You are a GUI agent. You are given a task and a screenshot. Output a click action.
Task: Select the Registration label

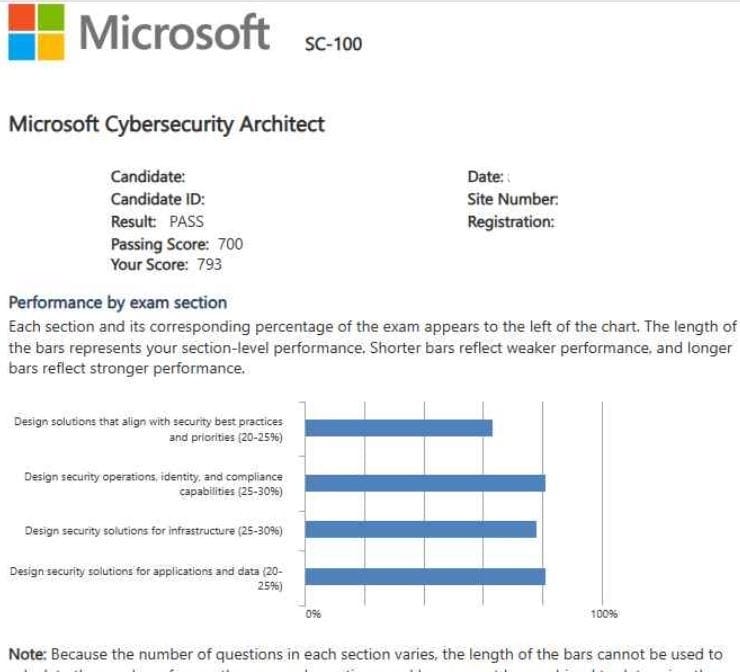tap(511, 221)
